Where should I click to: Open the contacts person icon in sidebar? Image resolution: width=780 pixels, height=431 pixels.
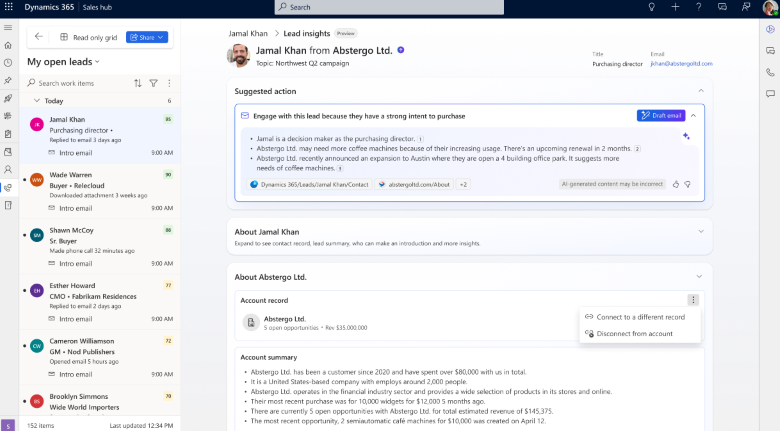(8, 170)
